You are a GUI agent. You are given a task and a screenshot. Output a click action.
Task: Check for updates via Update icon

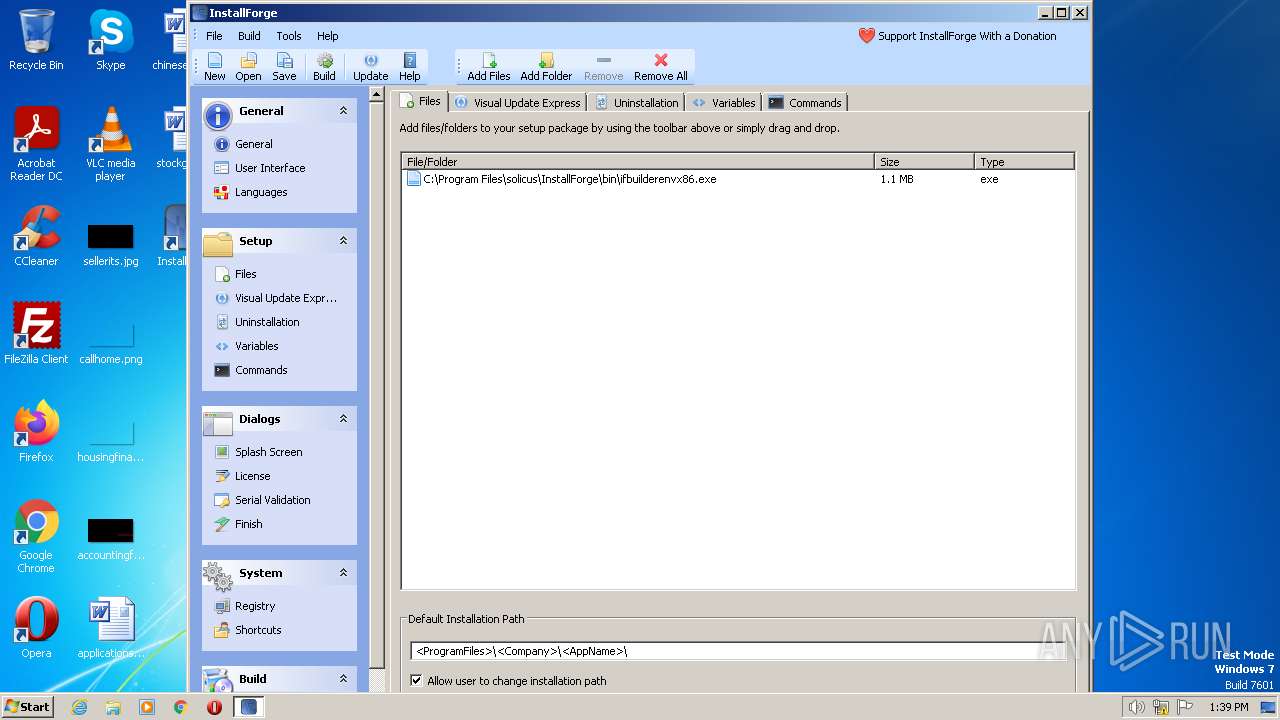pyautogui.click(x=370, y=67)
